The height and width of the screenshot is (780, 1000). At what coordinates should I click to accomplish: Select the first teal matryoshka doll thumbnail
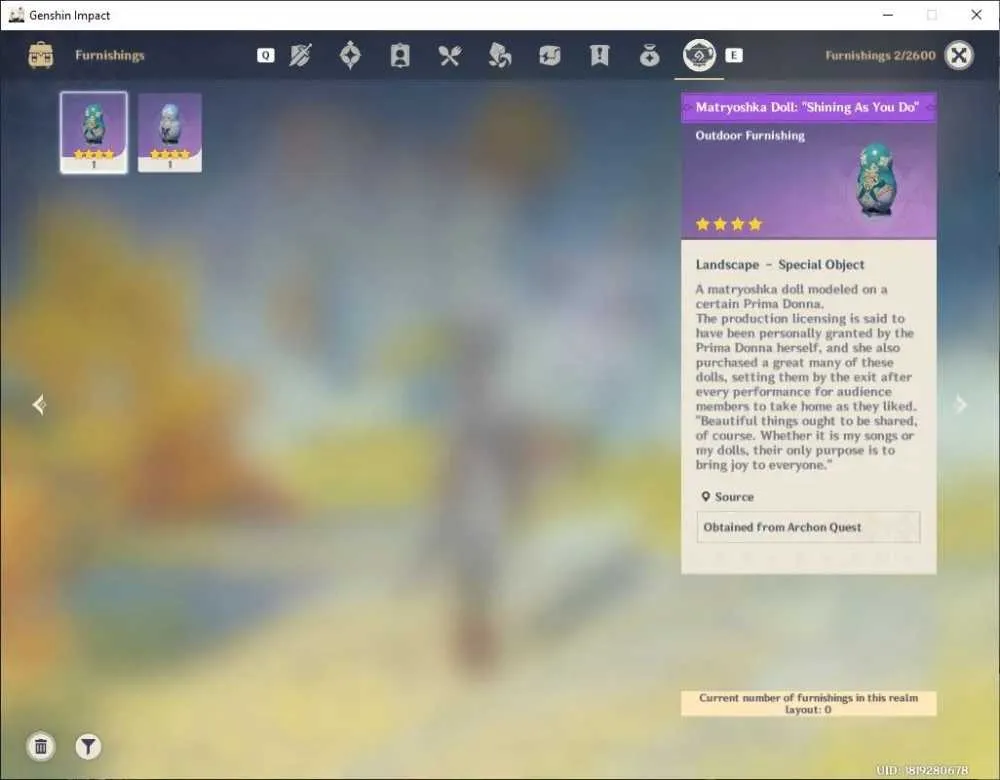coord(94,132)
